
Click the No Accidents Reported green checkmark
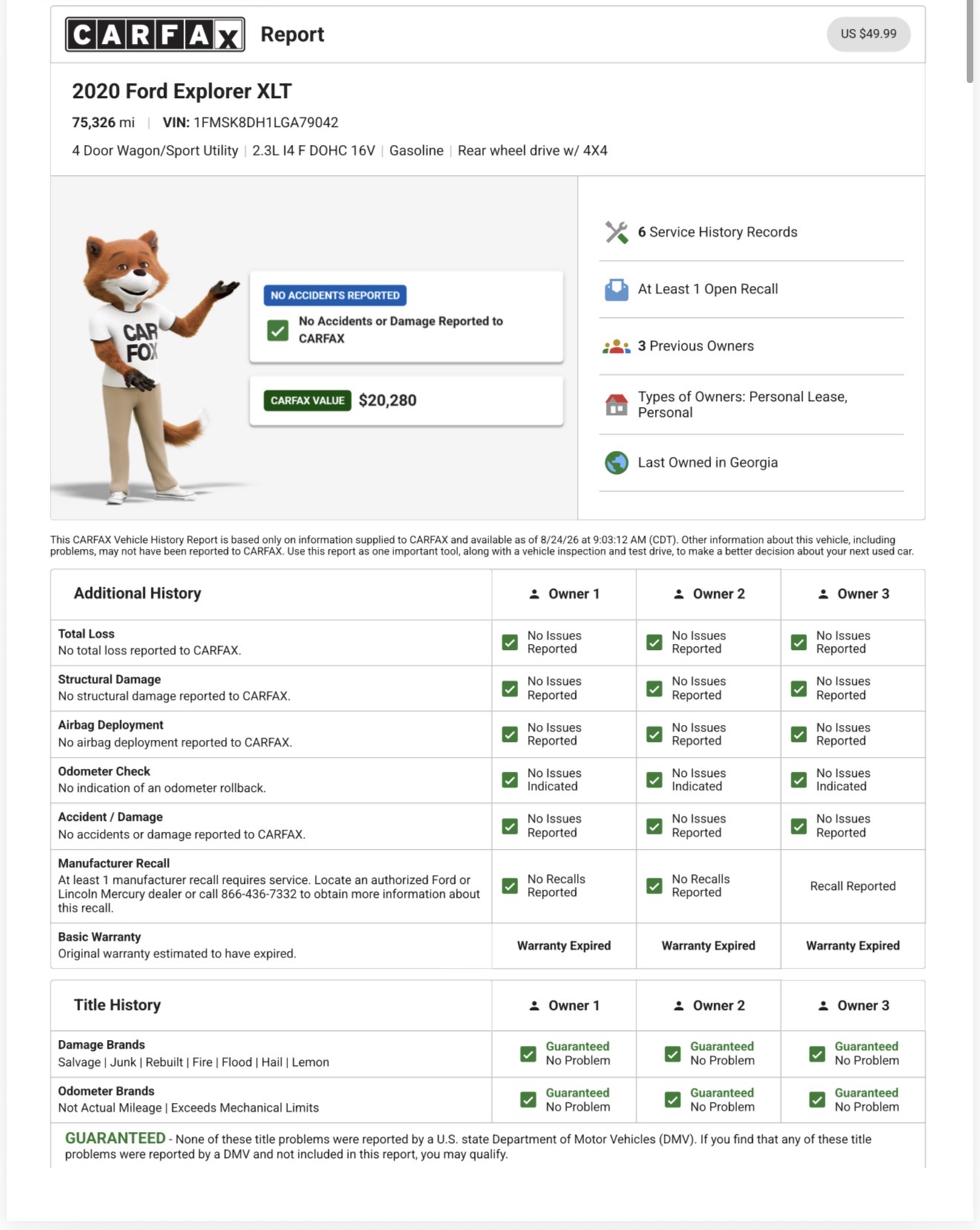(x=278, y=330)
